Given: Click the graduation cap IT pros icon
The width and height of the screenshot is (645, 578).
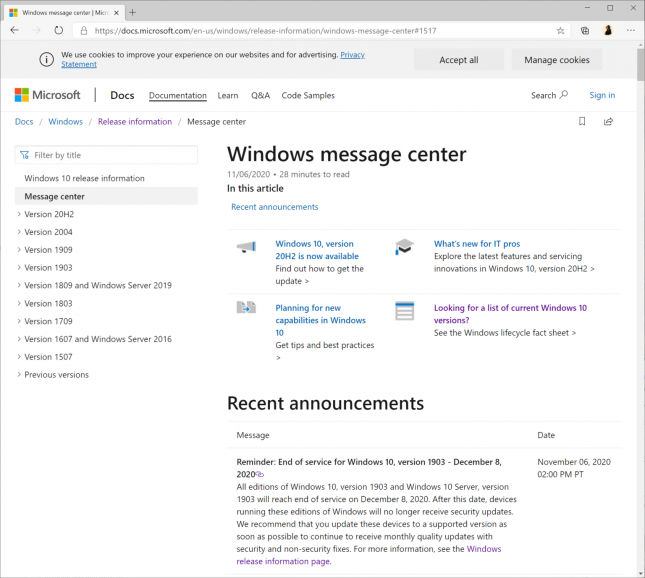Looking at the screenshot, I should click(404, 247).
